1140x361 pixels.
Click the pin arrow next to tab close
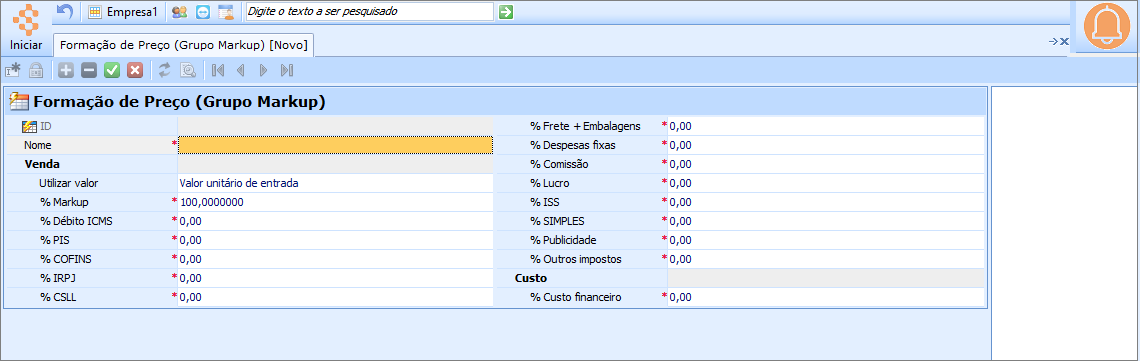point(1053,41)
